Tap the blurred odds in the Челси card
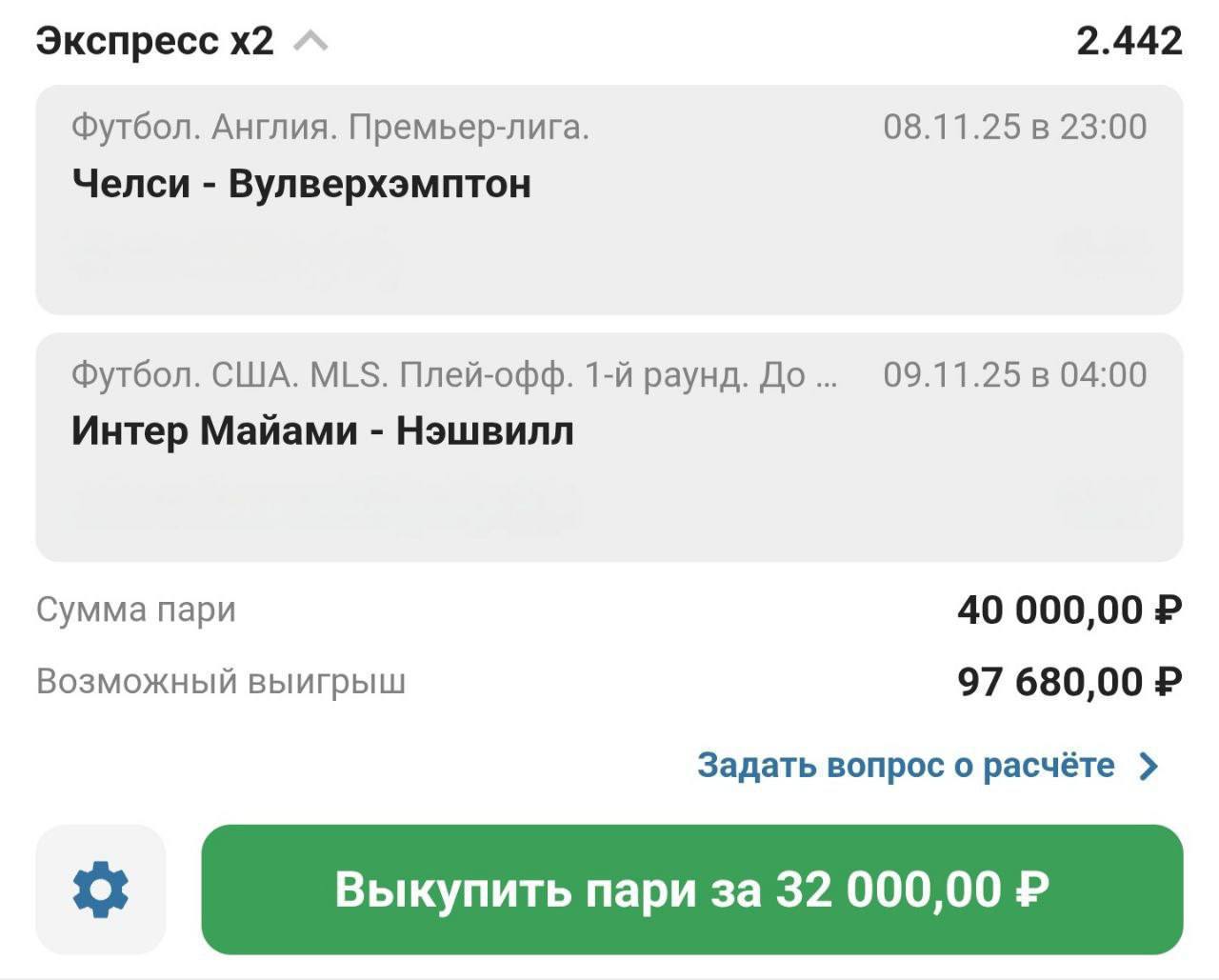This screenshot has height=980, width=1219. (x=1103, y=253)
